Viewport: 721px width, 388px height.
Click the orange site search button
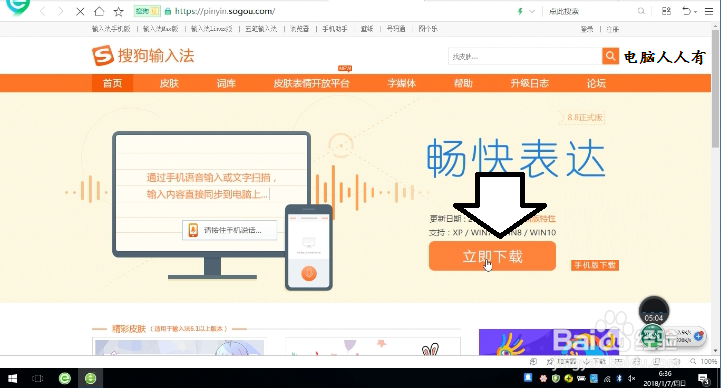[610, 56]
